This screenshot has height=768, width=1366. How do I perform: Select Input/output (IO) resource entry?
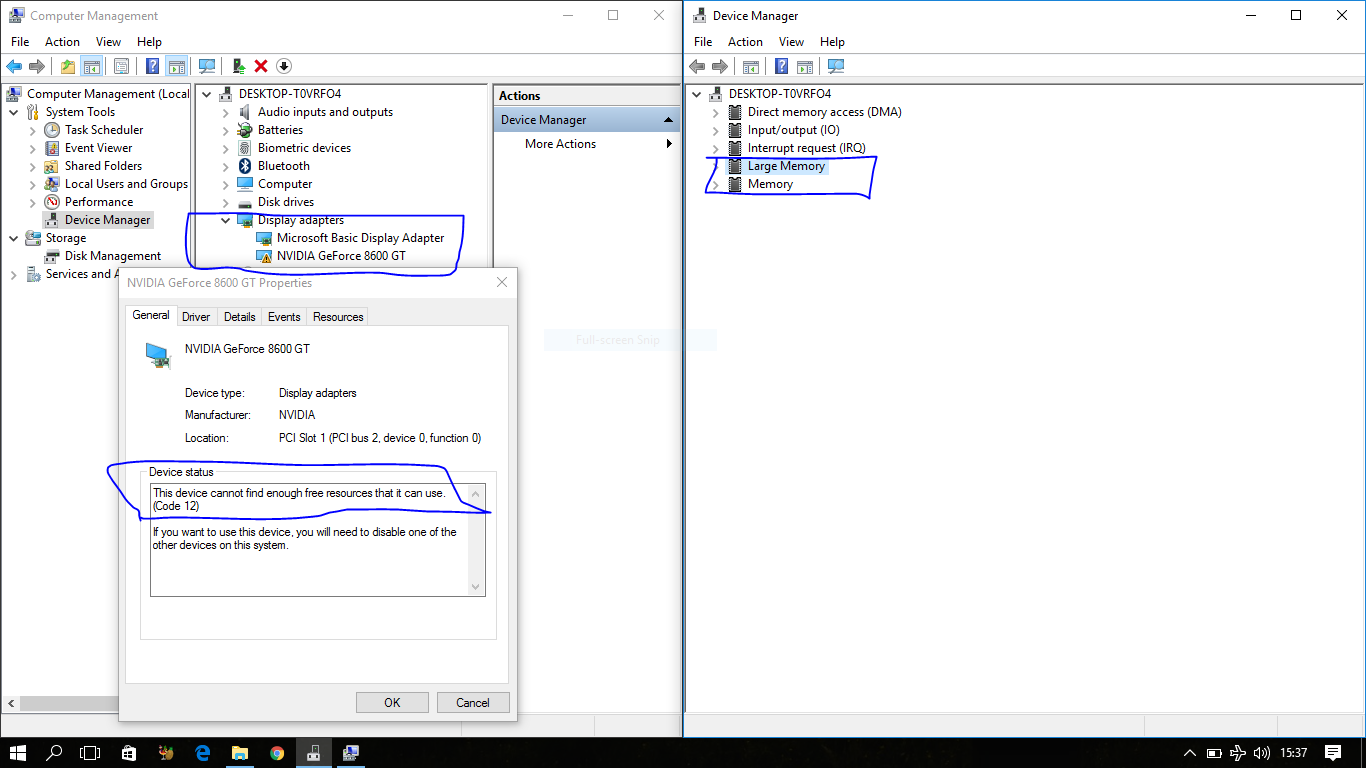pyautogui.click(x=793, y=130)
